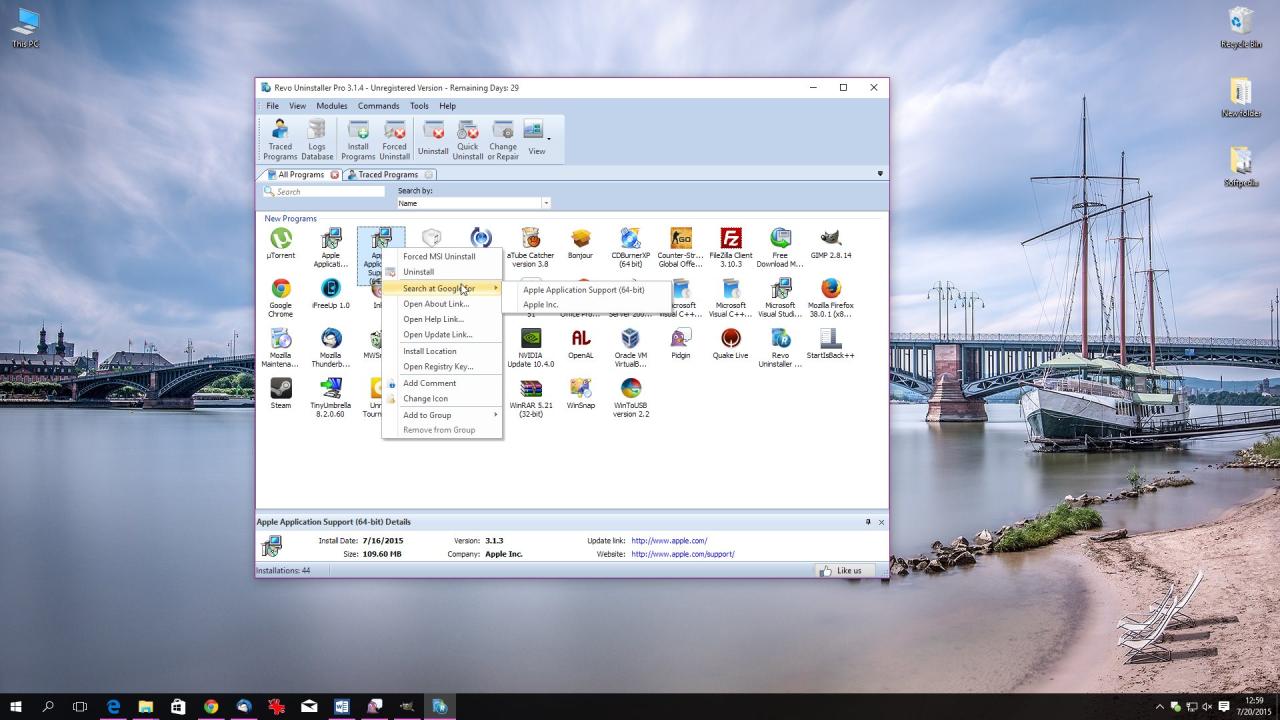
Task: Show hidden system tray icons chevron
Action: (x=1160, y=707)
